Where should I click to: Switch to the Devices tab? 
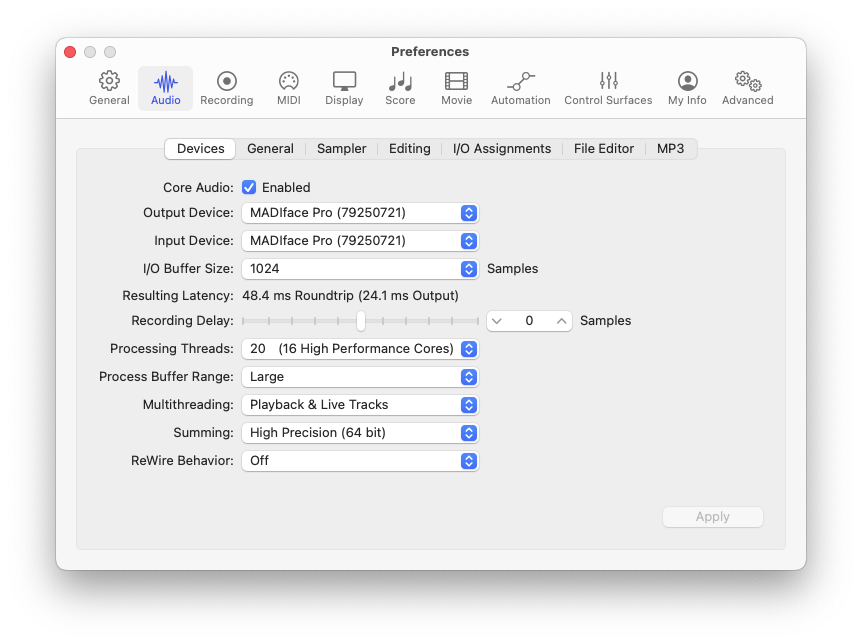tap(200, 149)
